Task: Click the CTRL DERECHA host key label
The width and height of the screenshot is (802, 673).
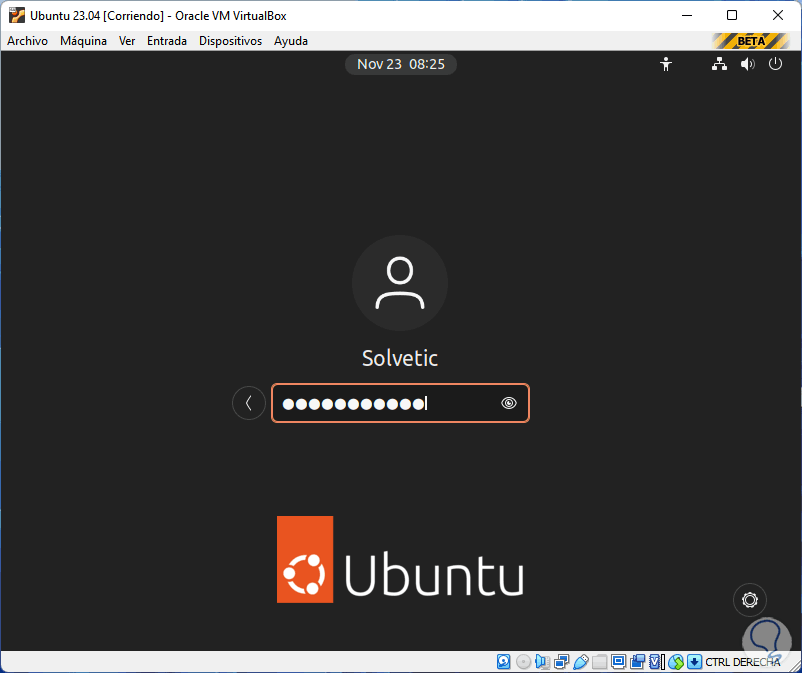Action: pos(743,662)
